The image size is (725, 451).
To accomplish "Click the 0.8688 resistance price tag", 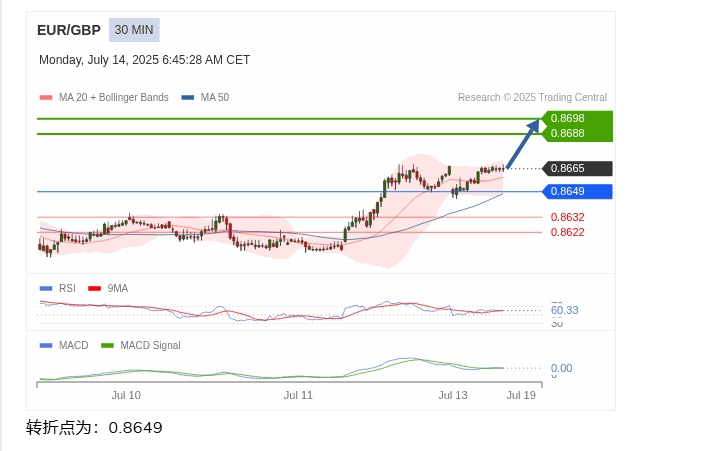I will tap(578, 134).
